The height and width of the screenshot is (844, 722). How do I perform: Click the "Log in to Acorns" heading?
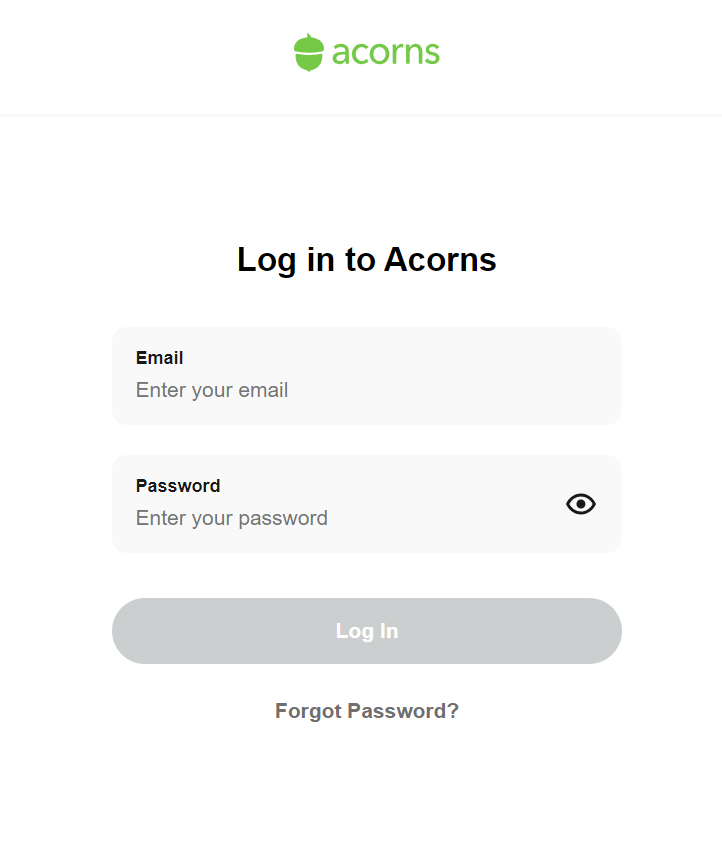point(367,260)
